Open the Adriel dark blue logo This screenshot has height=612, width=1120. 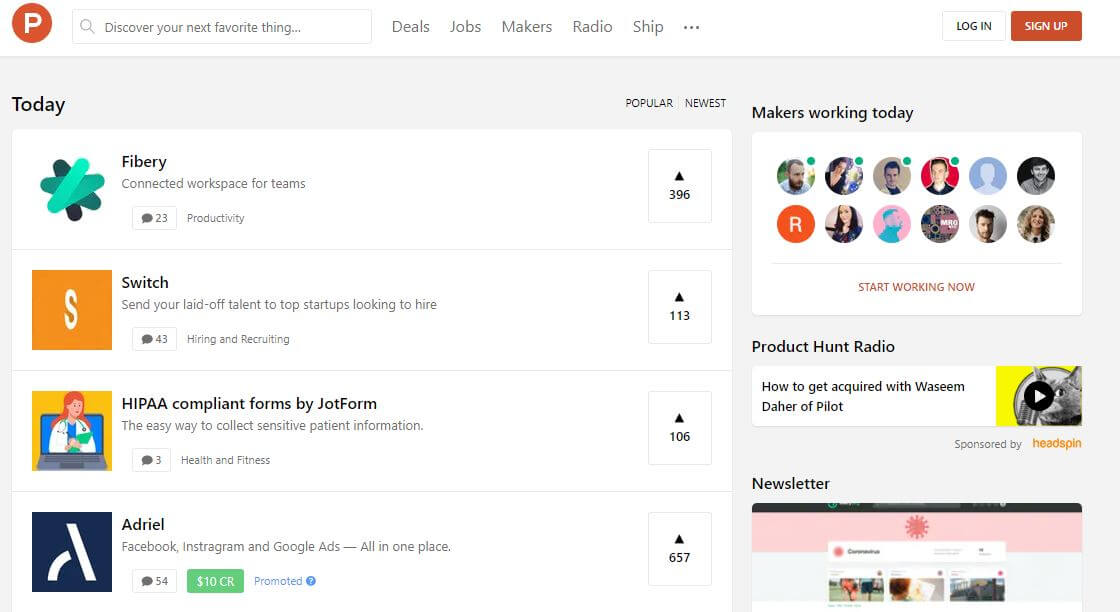point(72,552)
